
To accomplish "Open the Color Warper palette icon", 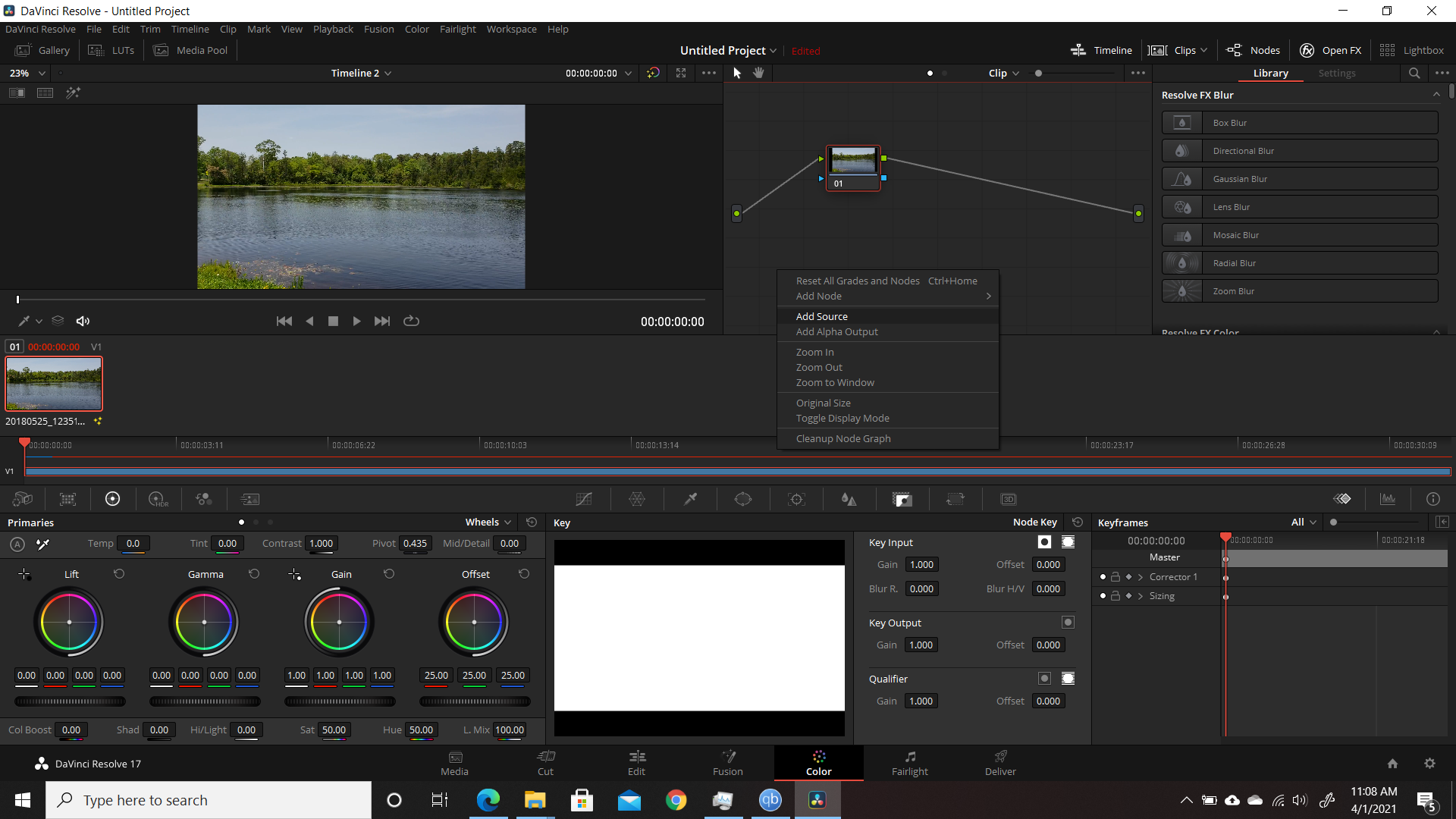I will click(x=637, y=499).
